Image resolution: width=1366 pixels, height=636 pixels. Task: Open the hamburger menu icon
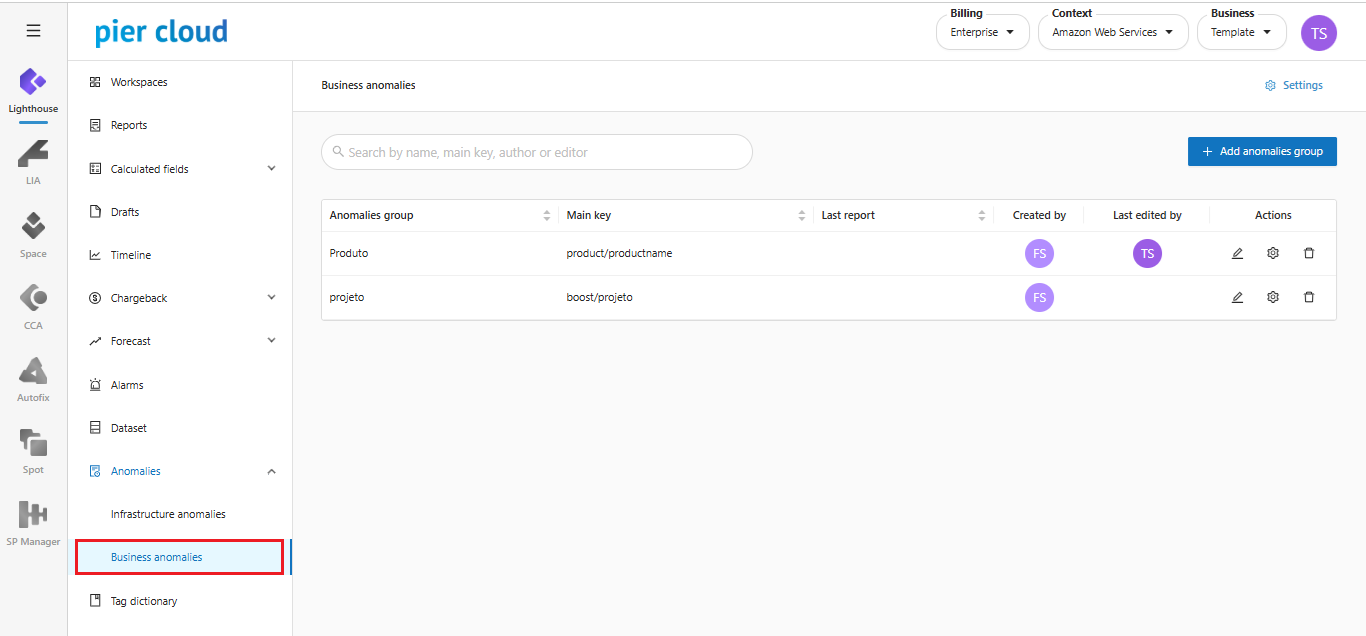tap(33, 31)
